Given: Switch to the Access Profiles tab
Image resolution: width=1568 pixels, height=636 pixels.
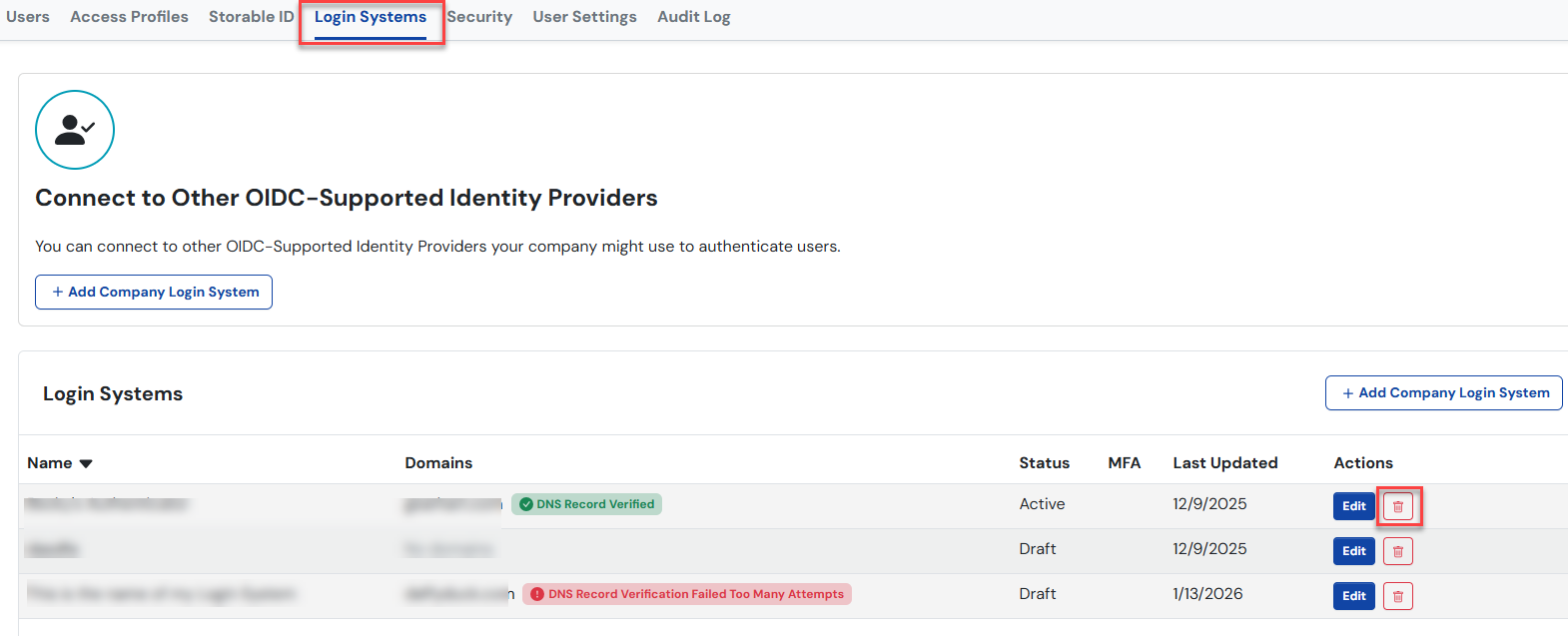Looking at the screenshot, I should click(129, 17).
